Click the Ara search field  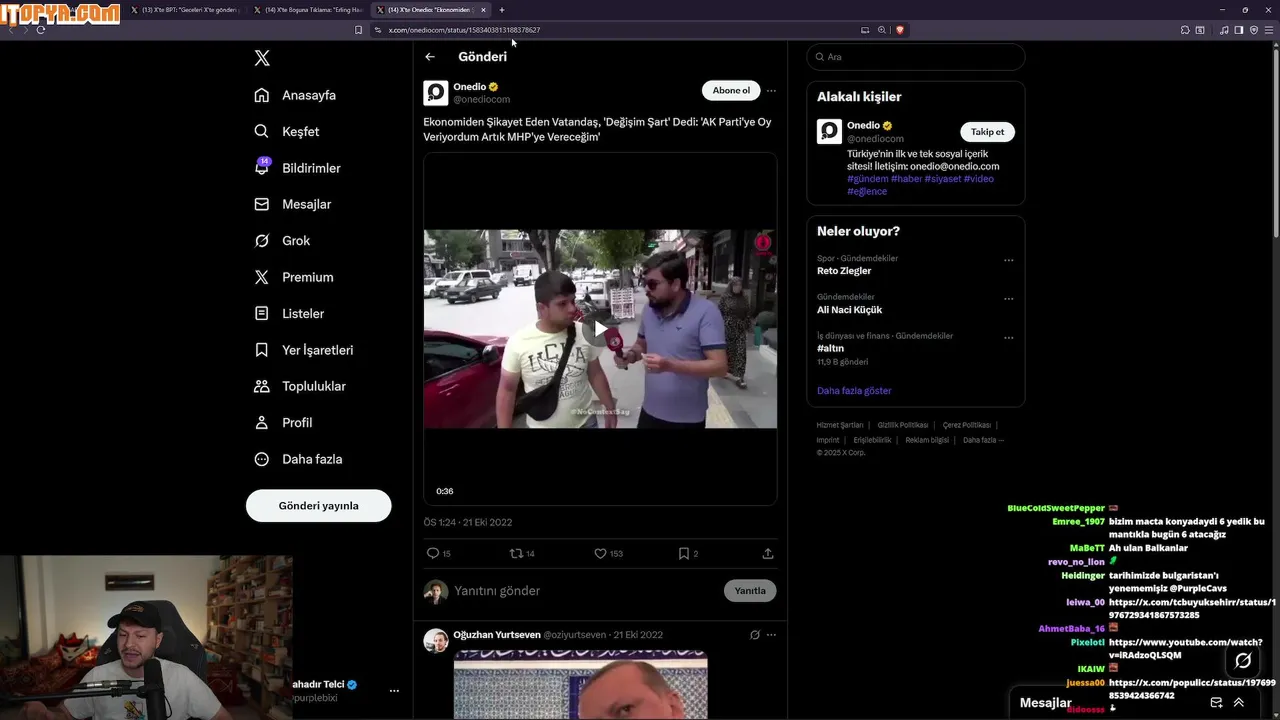pos(916,57)
